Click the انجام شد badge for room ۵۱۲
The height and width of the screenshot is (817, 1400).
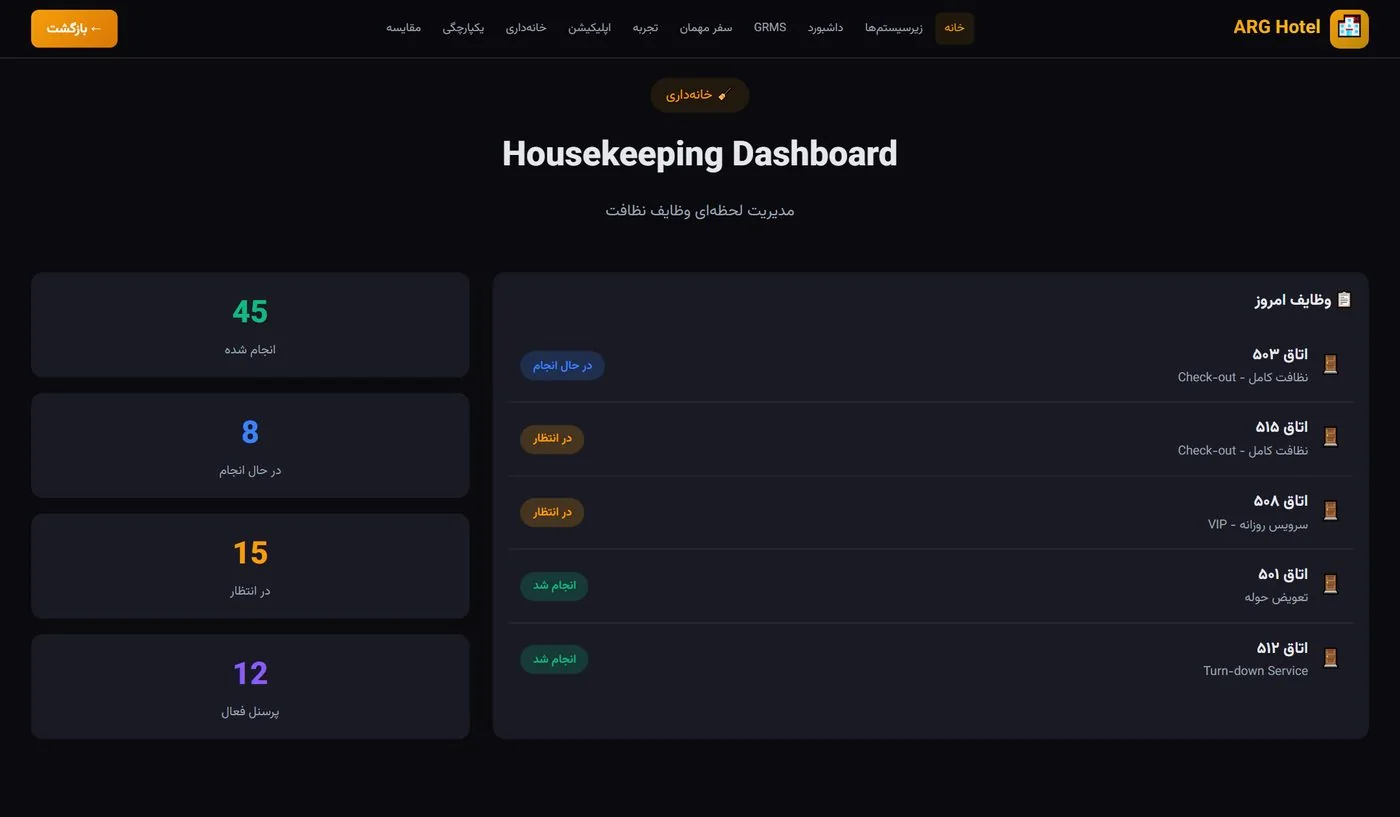point(554,659)
